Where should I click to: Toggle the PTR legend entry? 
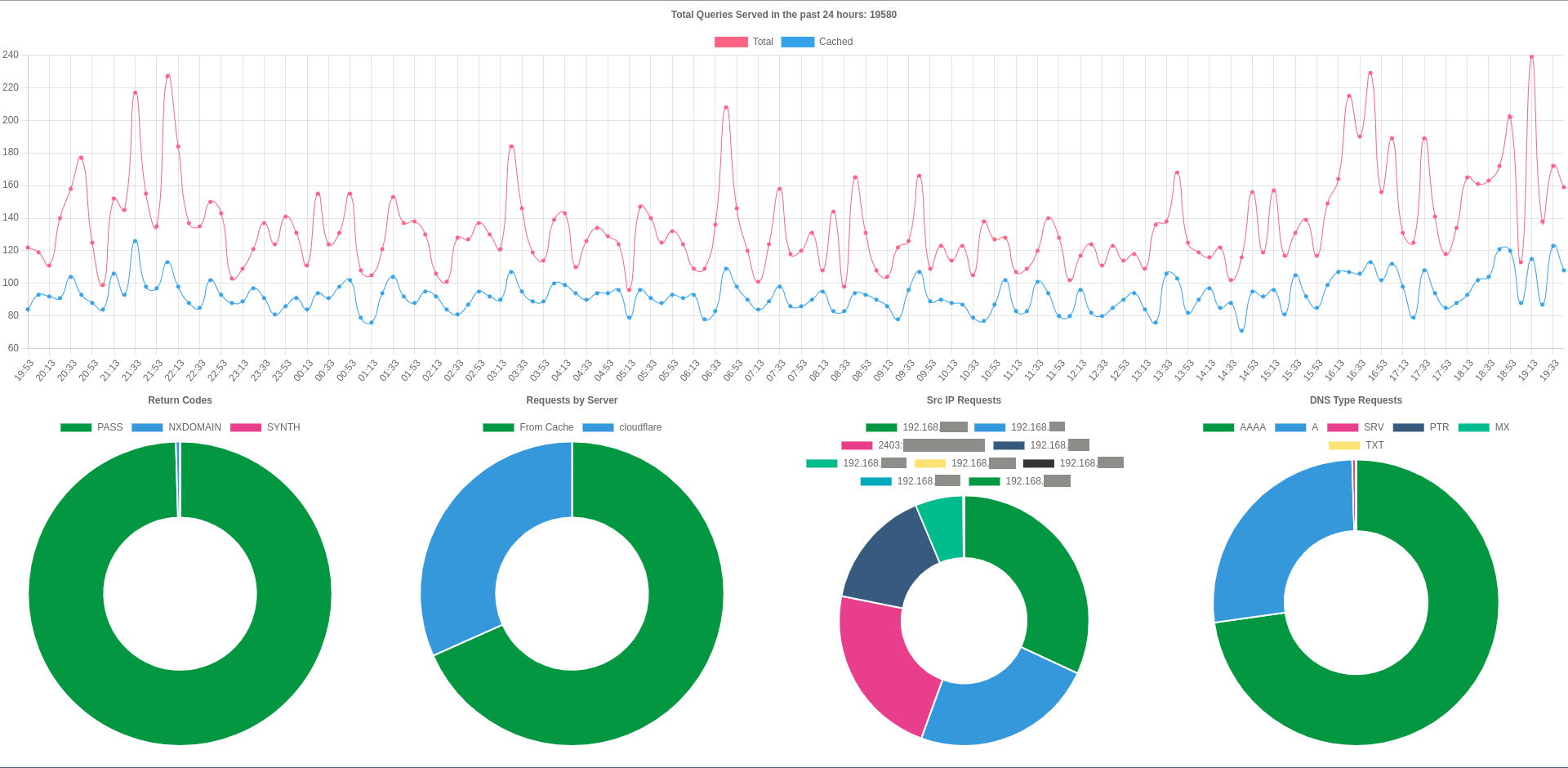coord(1421,427)
